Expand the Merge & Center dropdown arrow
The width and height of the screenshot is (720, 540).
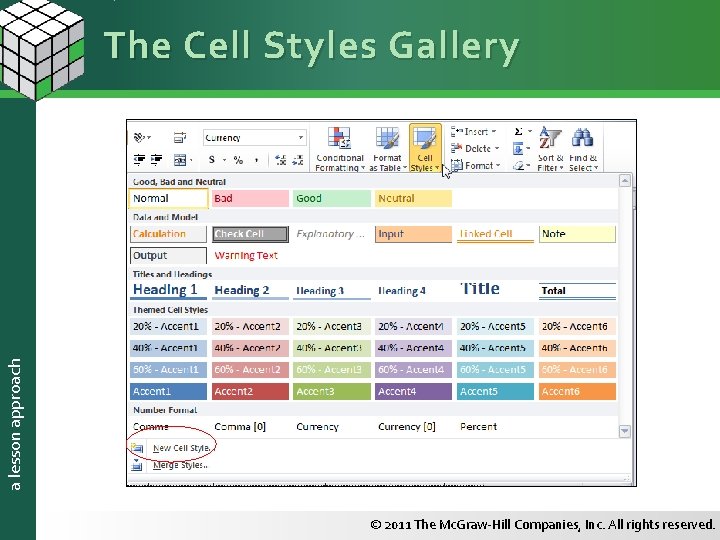click(191, 160)
